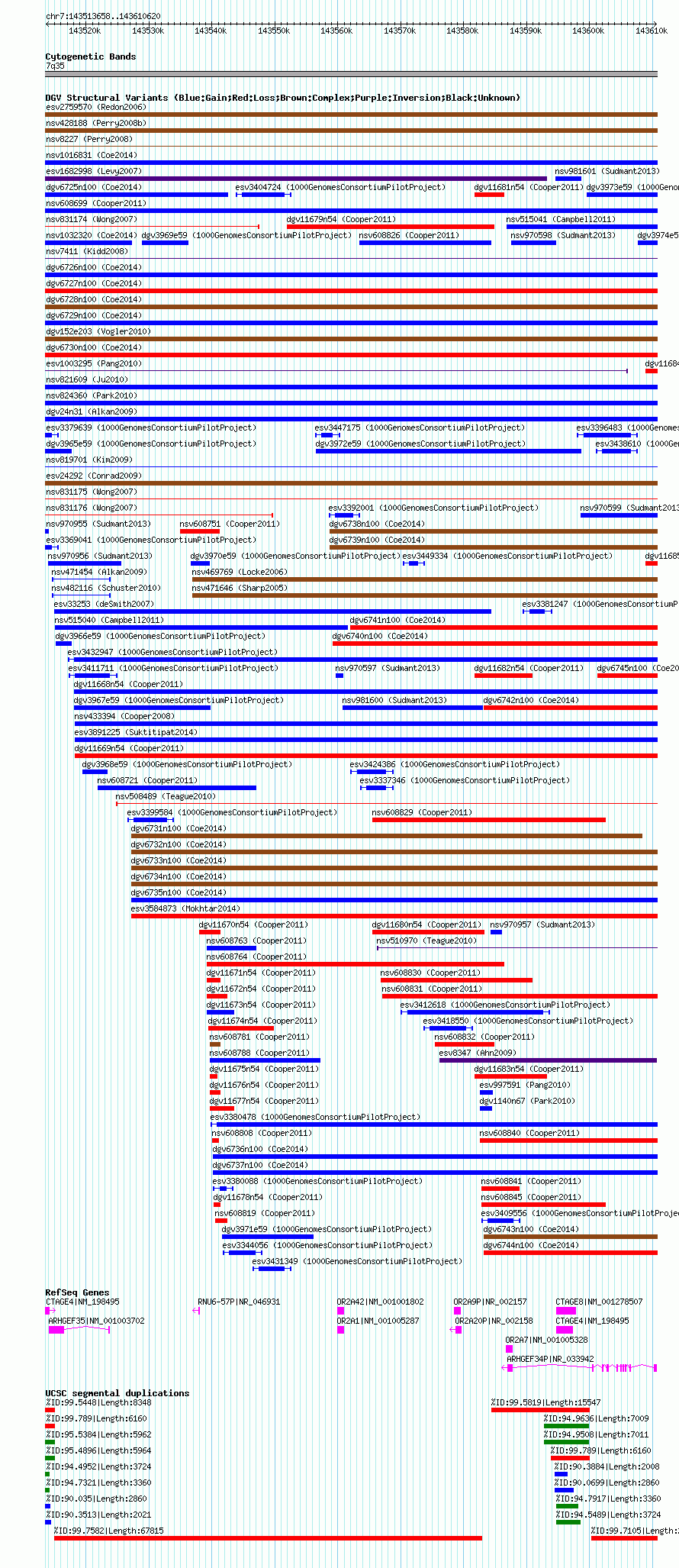Click the Cytogenetic Bands track title

coord(90,56)
